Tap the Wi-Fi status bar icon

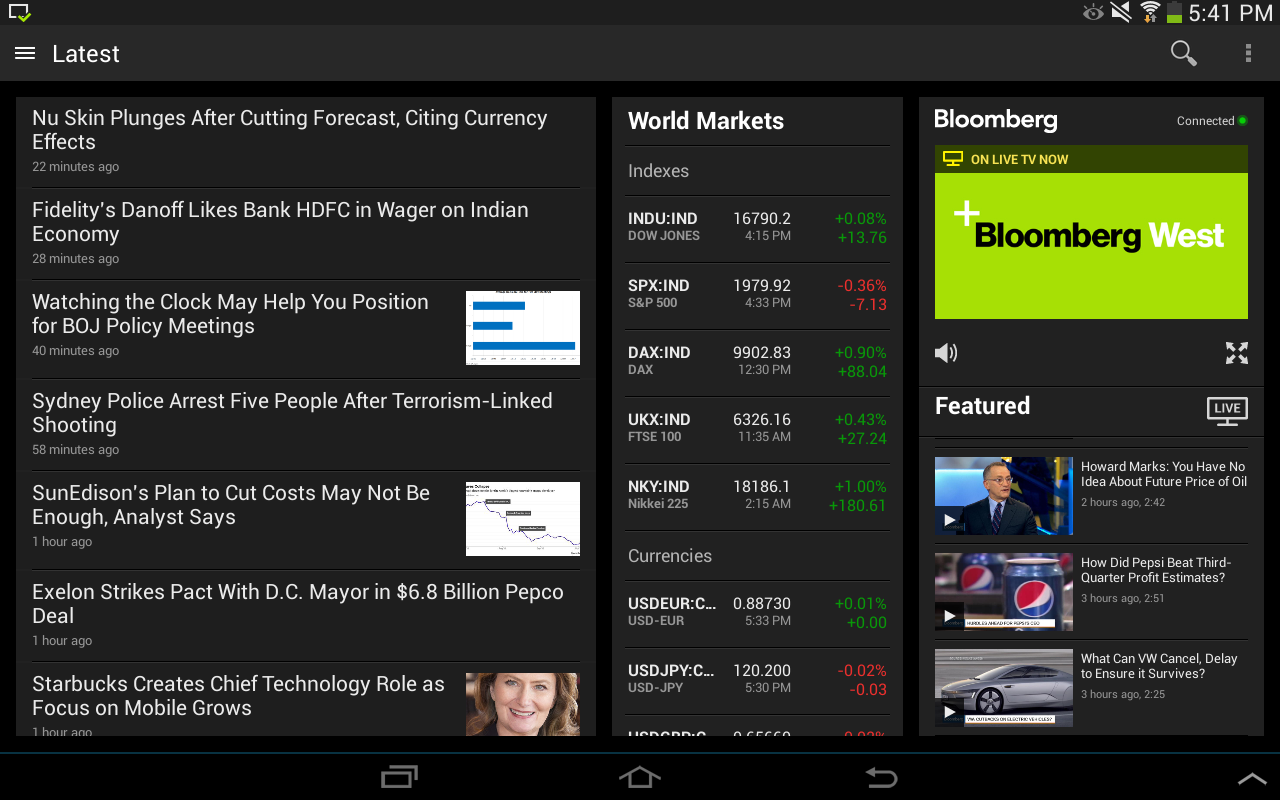(x=1149, y=12)
